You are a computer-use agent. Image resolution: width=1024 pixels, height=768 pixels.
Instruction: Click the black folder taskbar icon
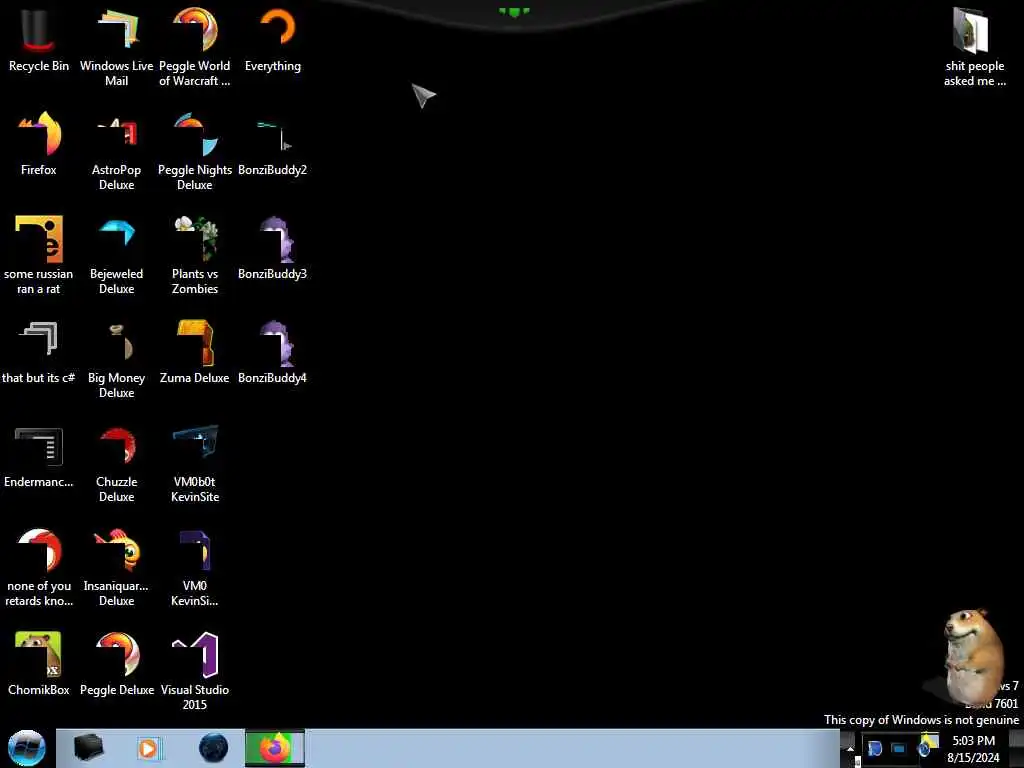pos(88,748)
